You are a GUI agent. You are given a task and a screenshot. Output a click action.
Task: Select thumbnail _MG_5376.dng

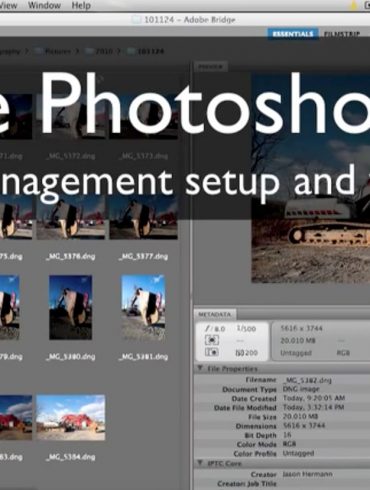pyautogui.click(x=71, y=217)
